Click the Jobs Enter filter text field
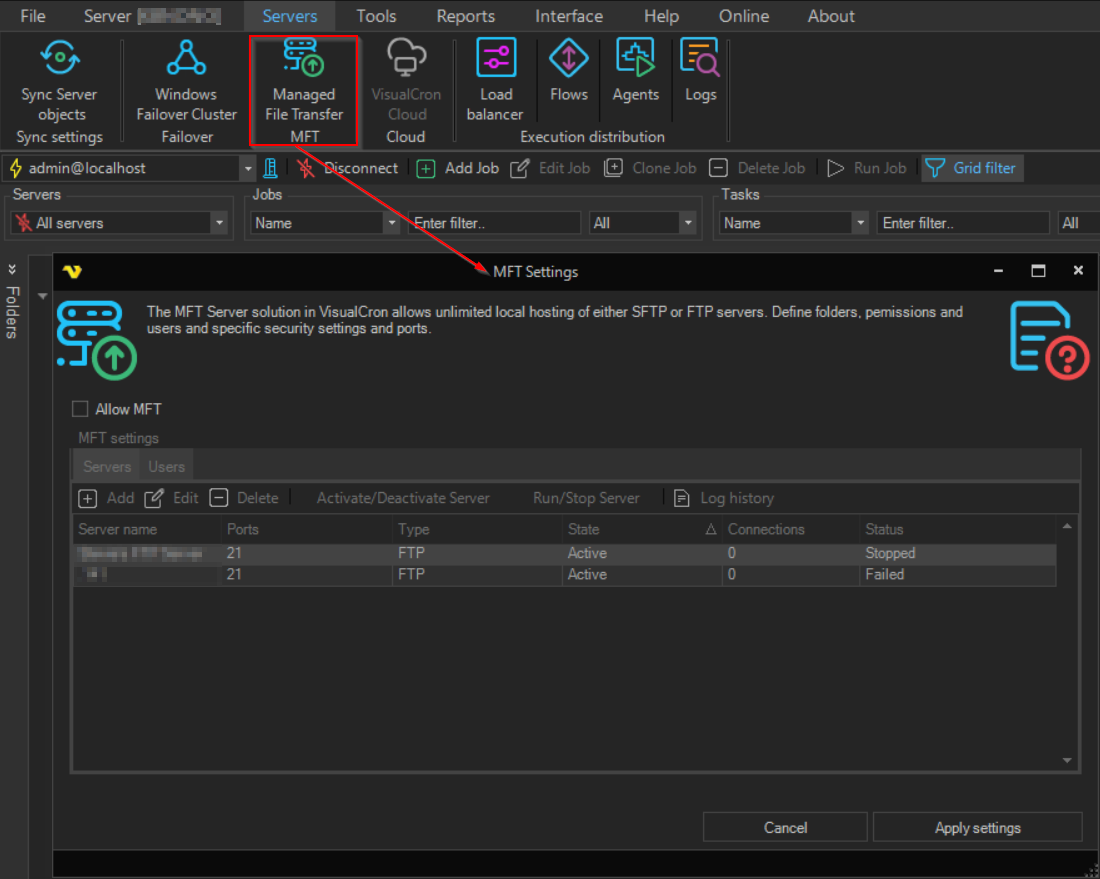1100x879 pixels. point(494,223)
